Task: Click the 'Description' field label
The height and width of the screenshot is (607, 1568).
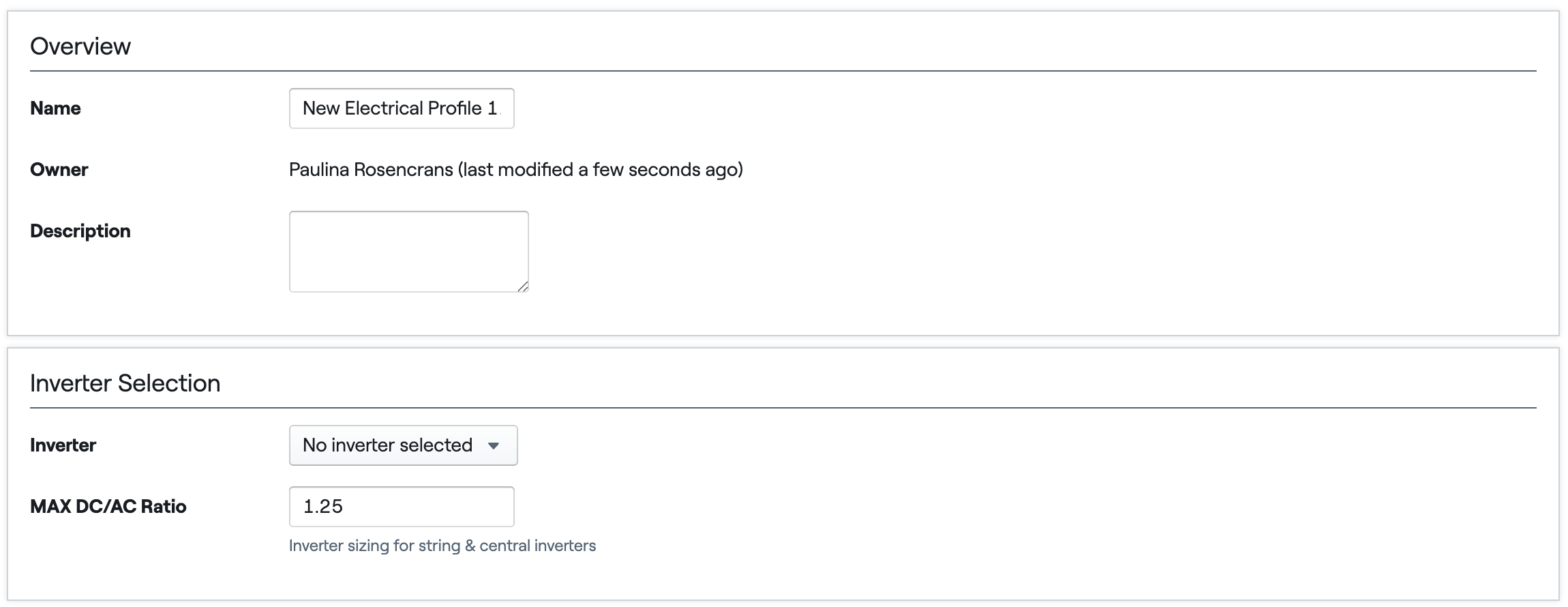Action: [80, 231]
